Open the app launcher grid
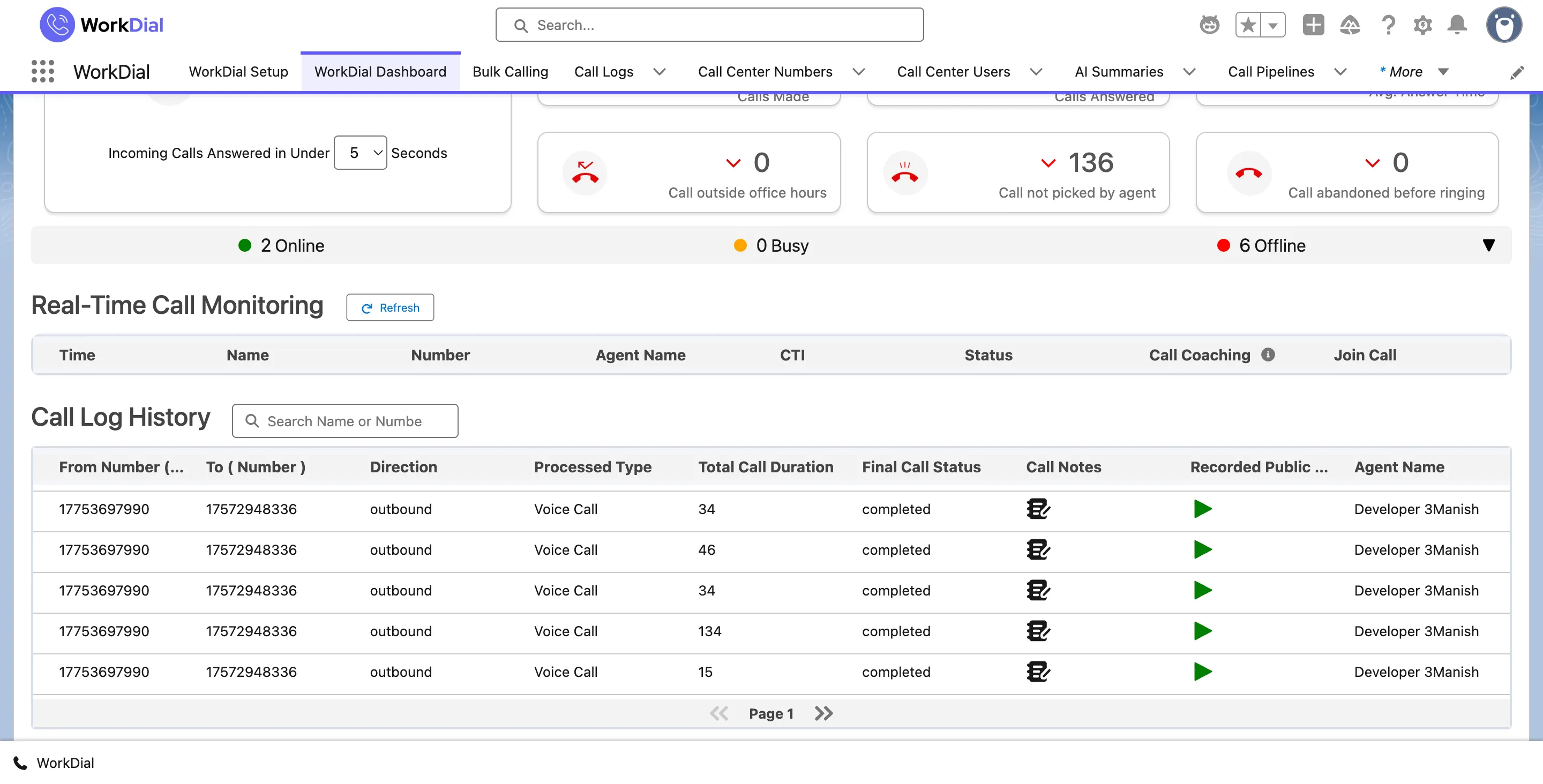The height and width of the screenshot is (784, 1543). click(42, 71)
